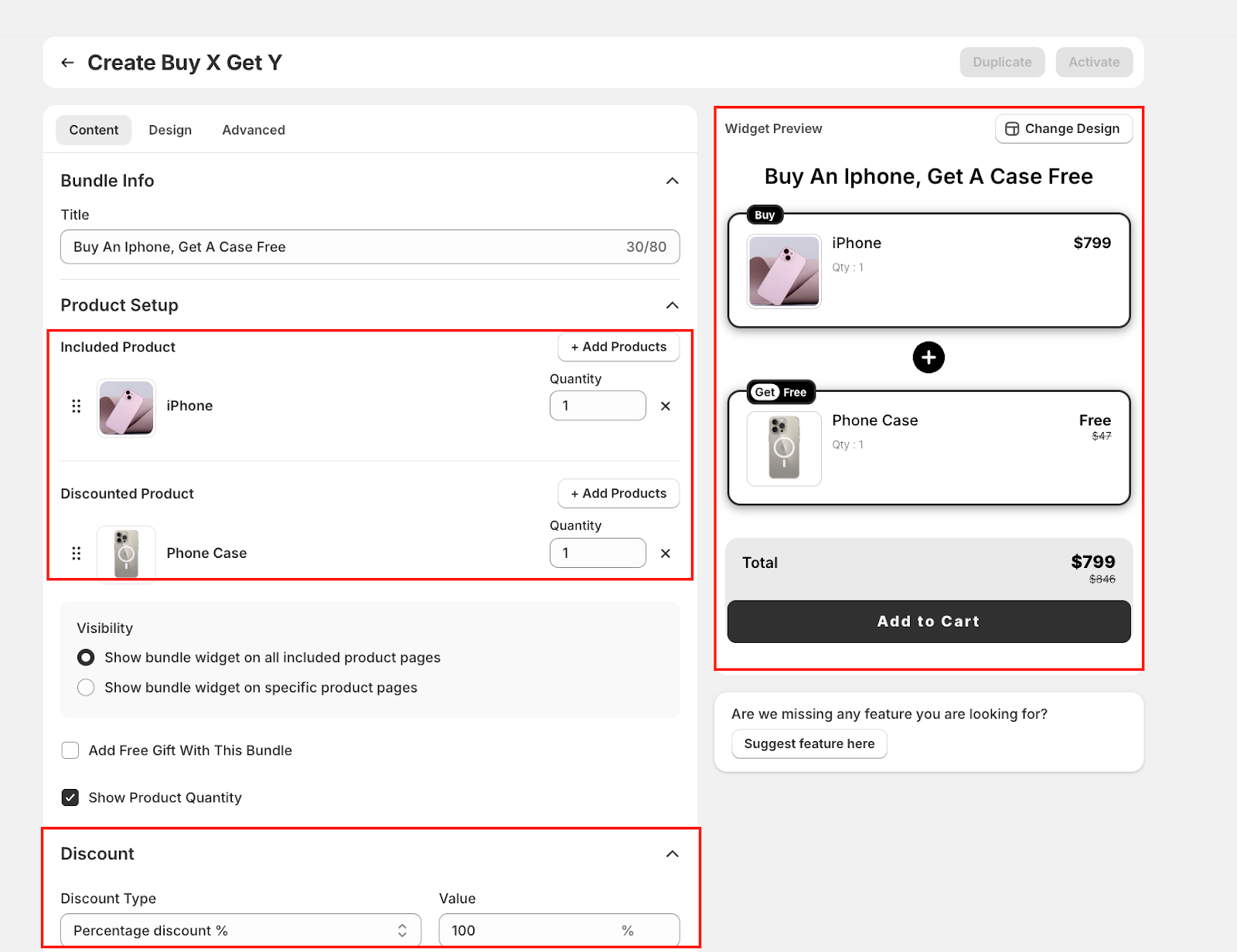Click the iPhone thumbnail in Included Product
1237x952 pixels.
point(126,407)
